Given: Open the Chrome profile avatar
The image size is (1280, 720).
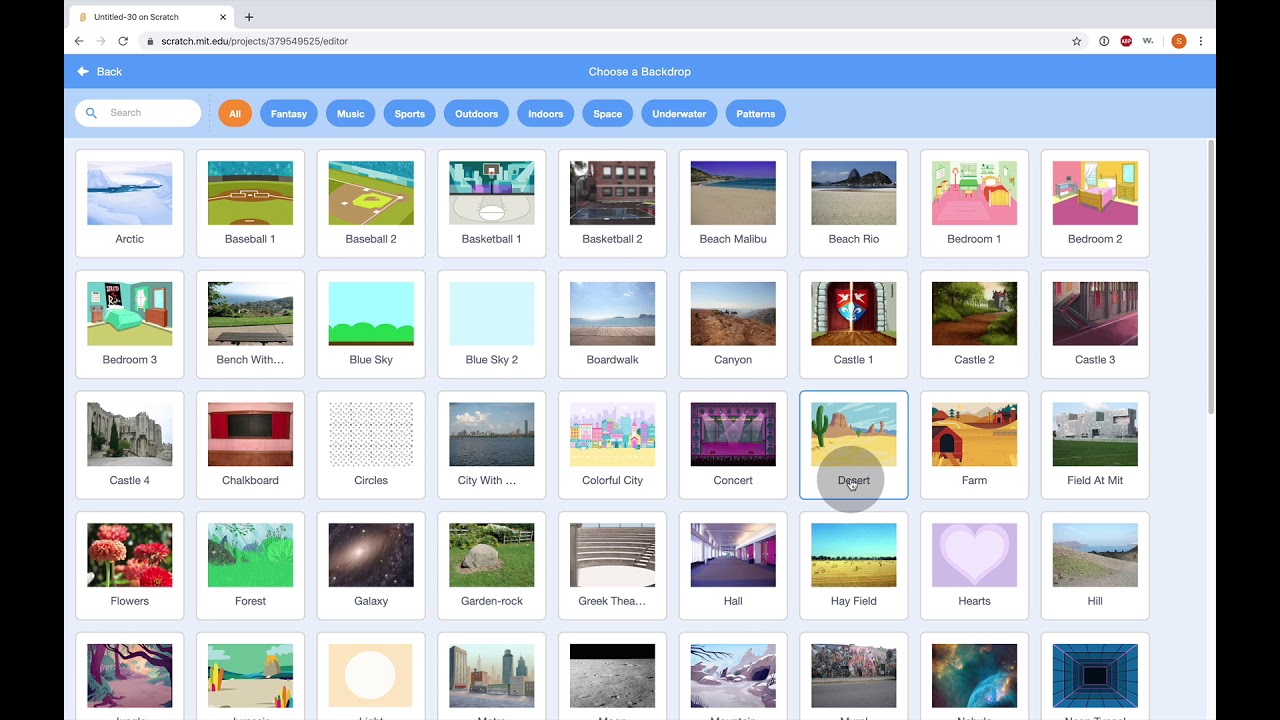Looking at the screenshot, I should point(1178,41).
